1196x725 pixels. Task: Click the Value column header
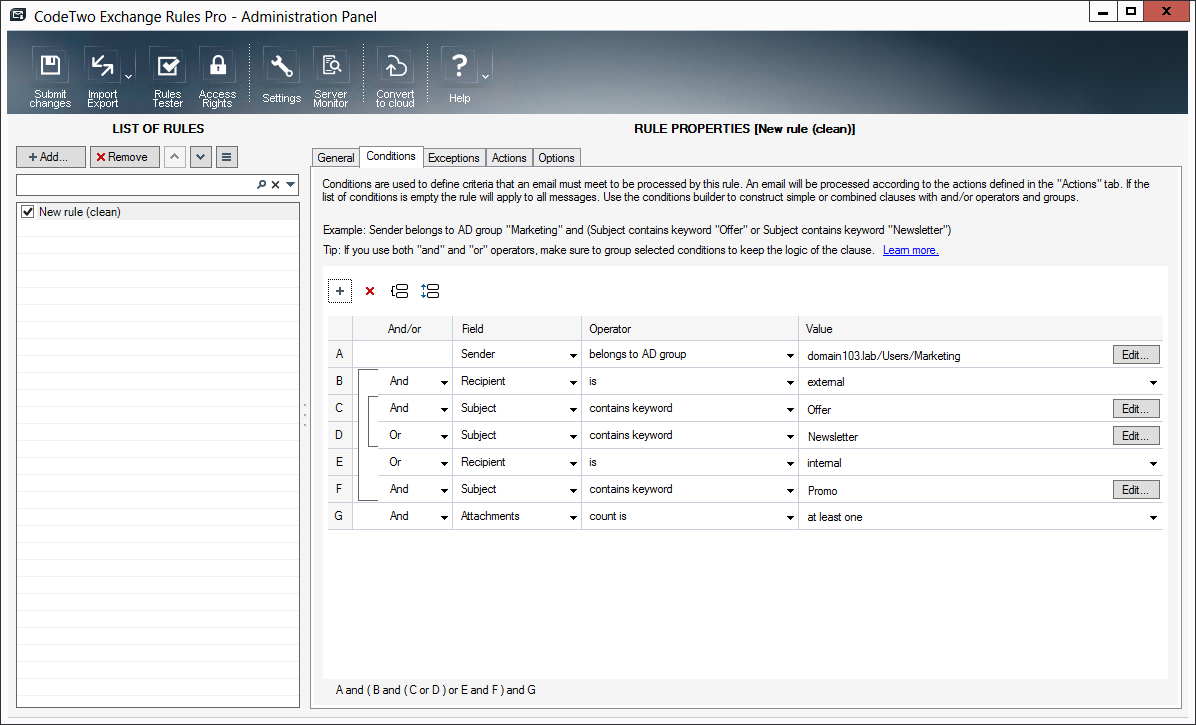[980, 329]
